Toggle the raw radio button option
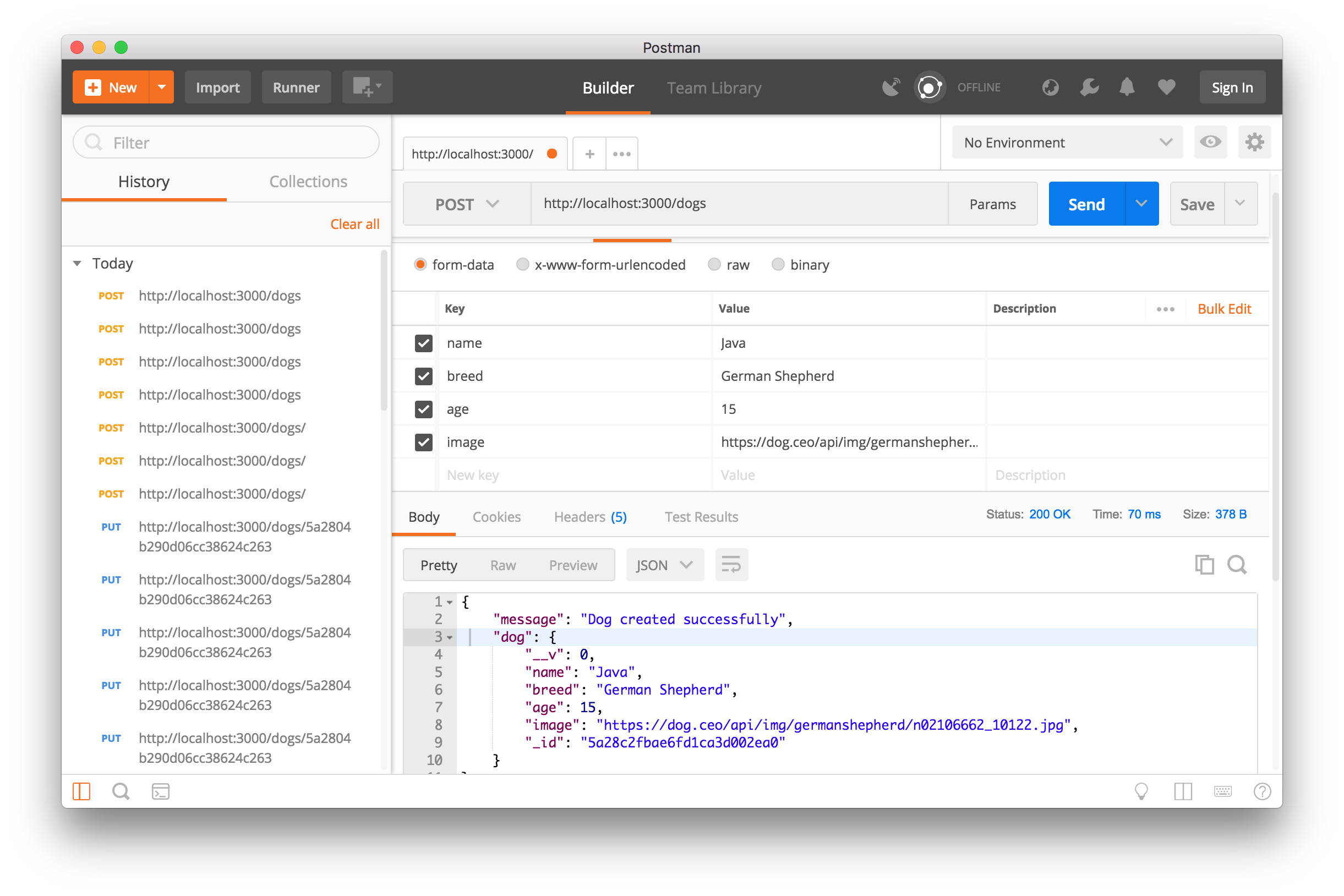 (x=714, y=264)
